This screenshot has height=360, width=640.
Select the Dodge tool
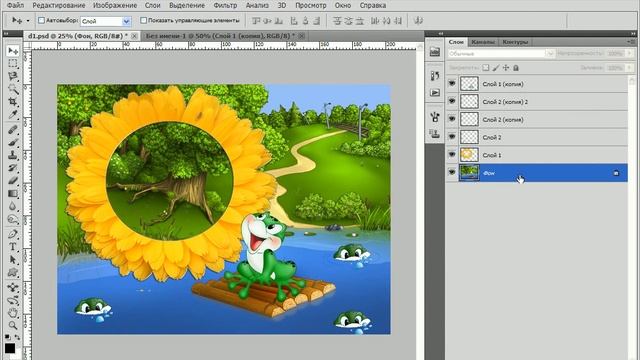(x=13, y=219)
